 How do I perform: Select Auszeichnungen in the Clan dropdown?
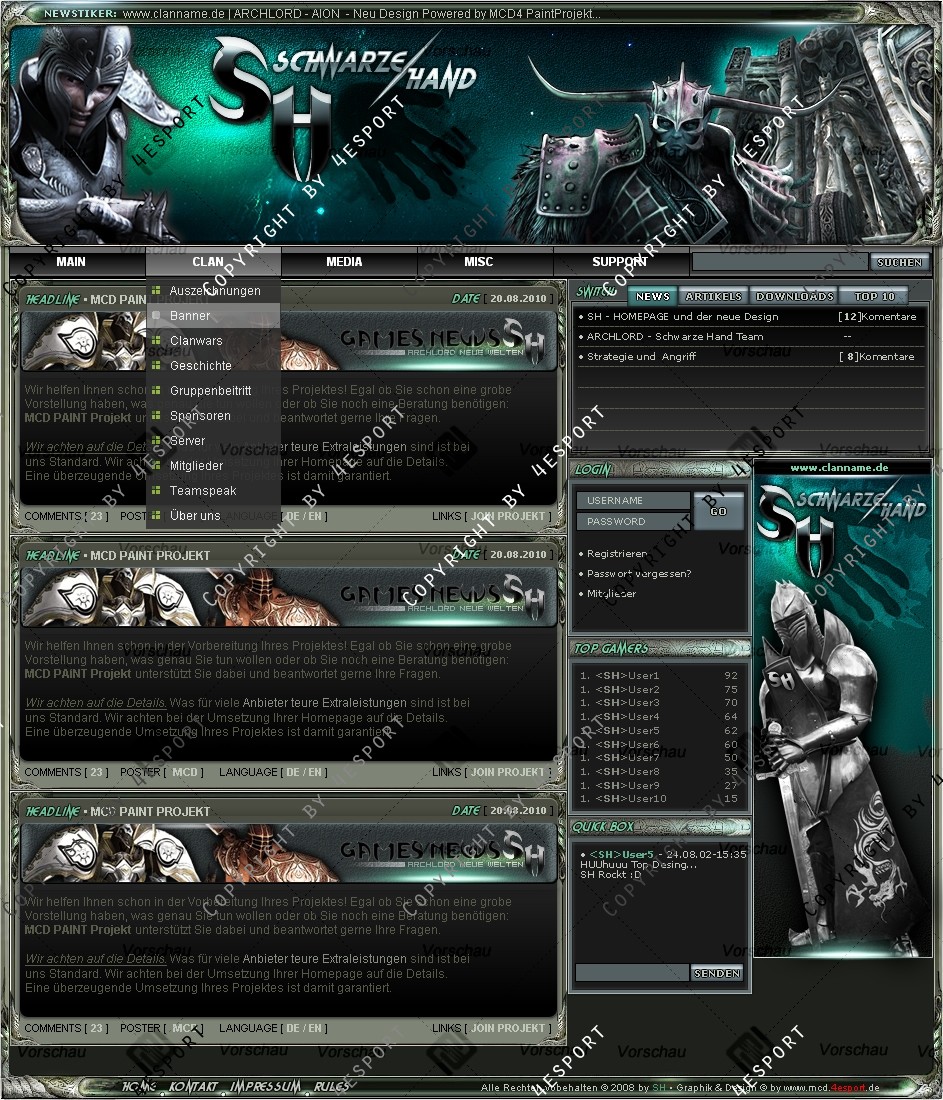click(x=215, y=290)
